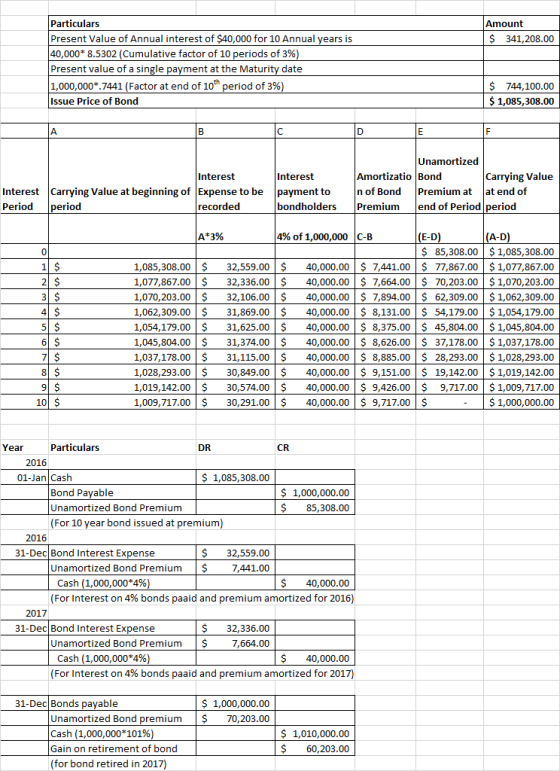560x771 pixels.
Task: Select the (For 10 year bond issued at premium) note
Action: [137, 523]
